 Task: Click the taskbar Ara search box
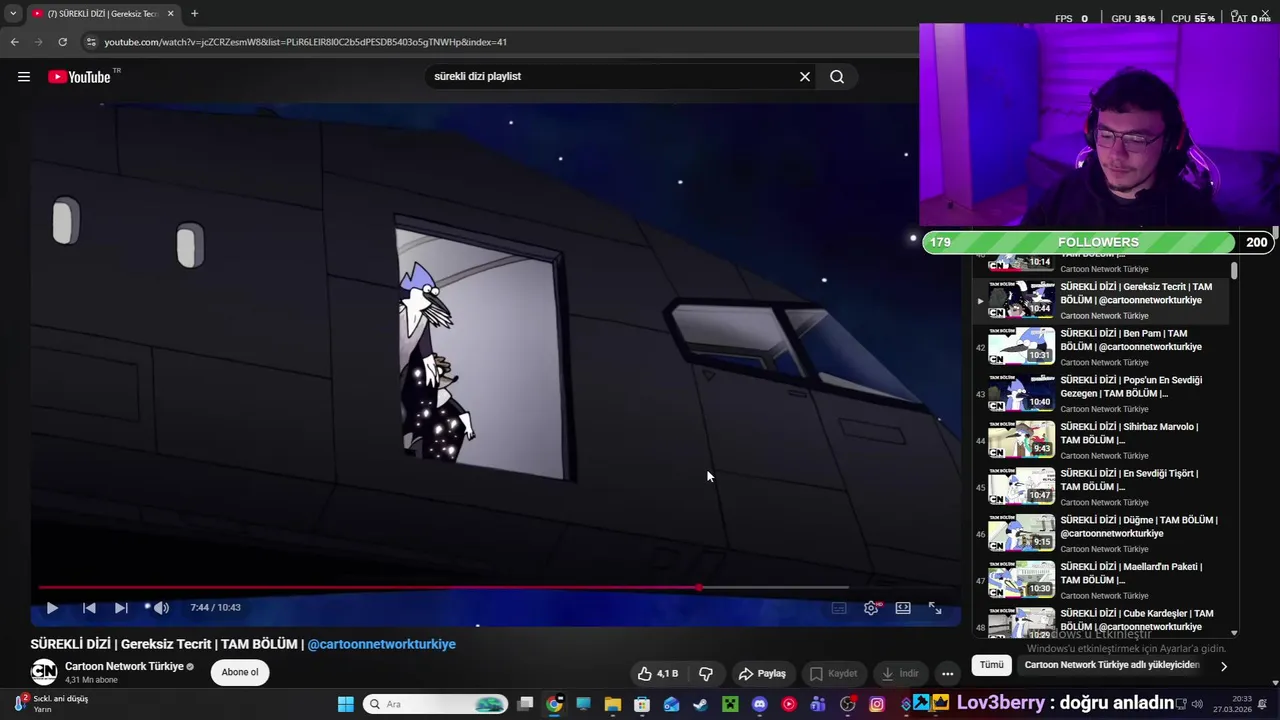435,704
